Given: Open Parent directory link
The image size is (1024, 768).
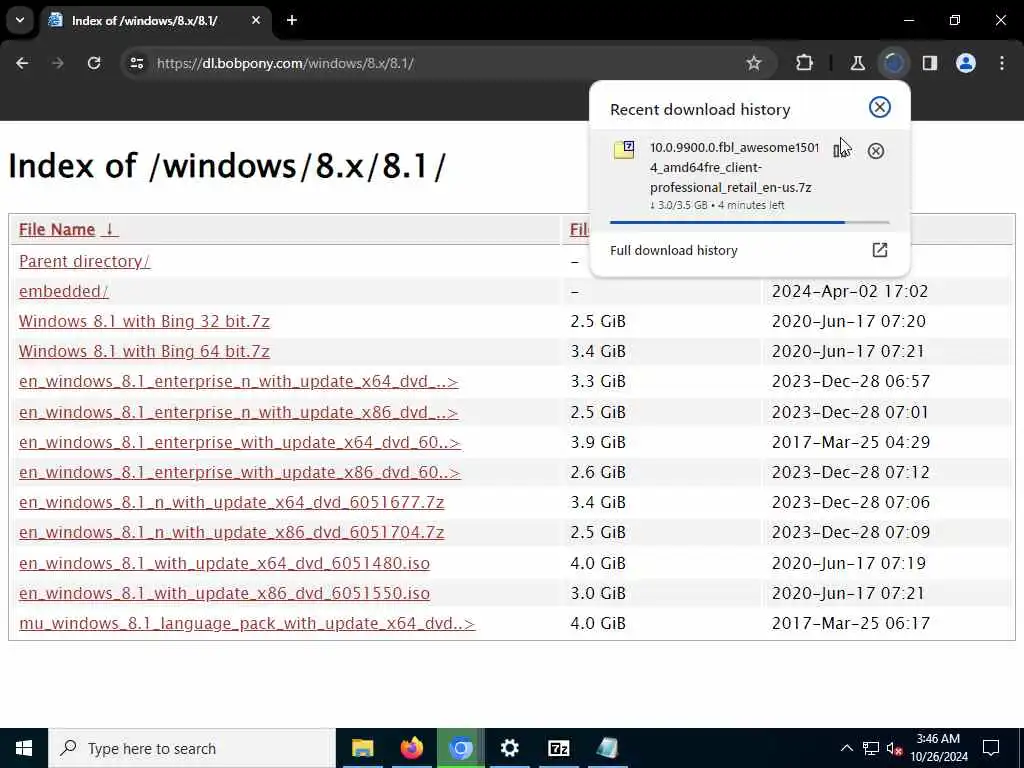Looking at the screenshot, I should (84, 261).
